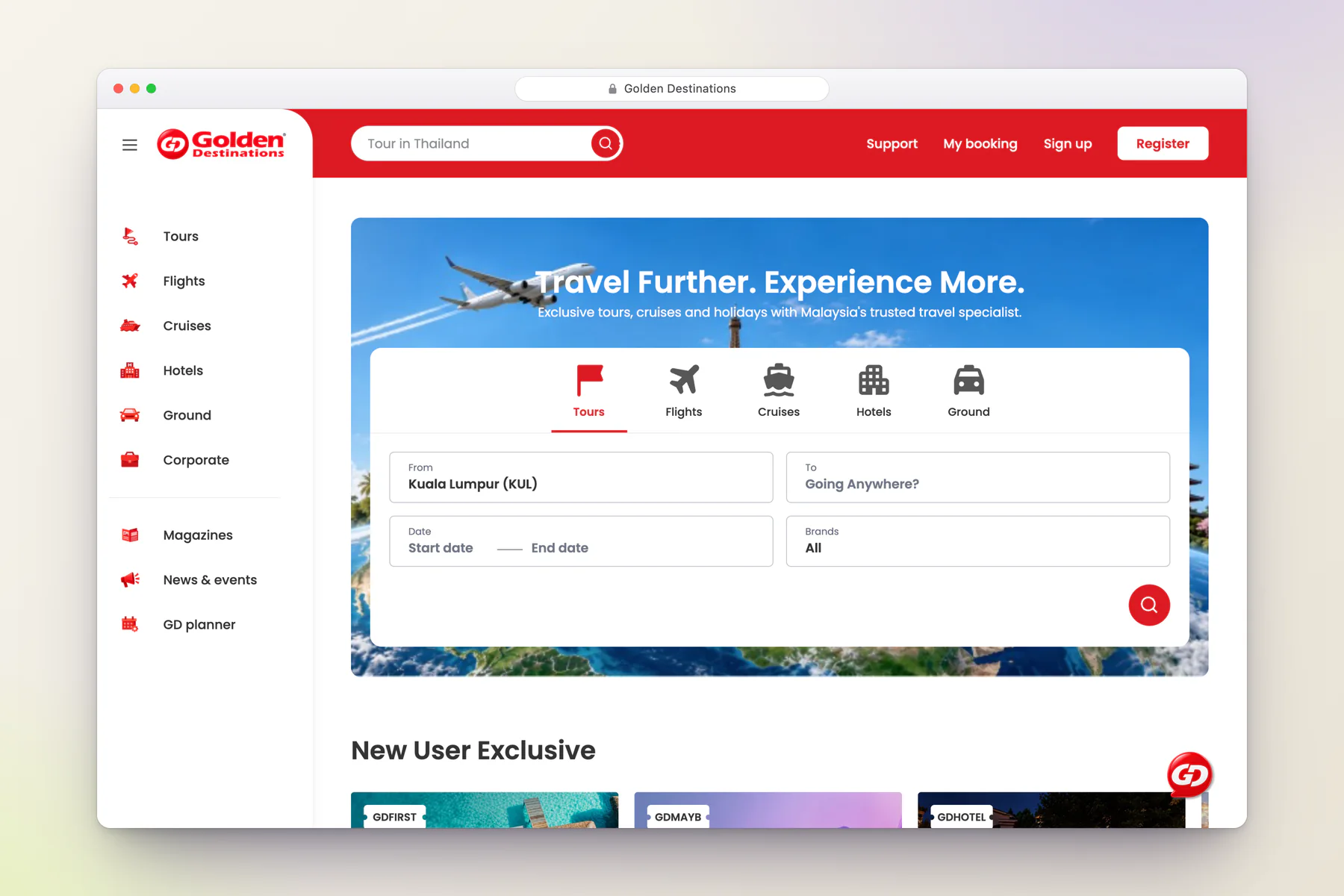Open the From field showing Kuala Lumpur (KUL)
Screen dimensions: 1344x896
581,477
